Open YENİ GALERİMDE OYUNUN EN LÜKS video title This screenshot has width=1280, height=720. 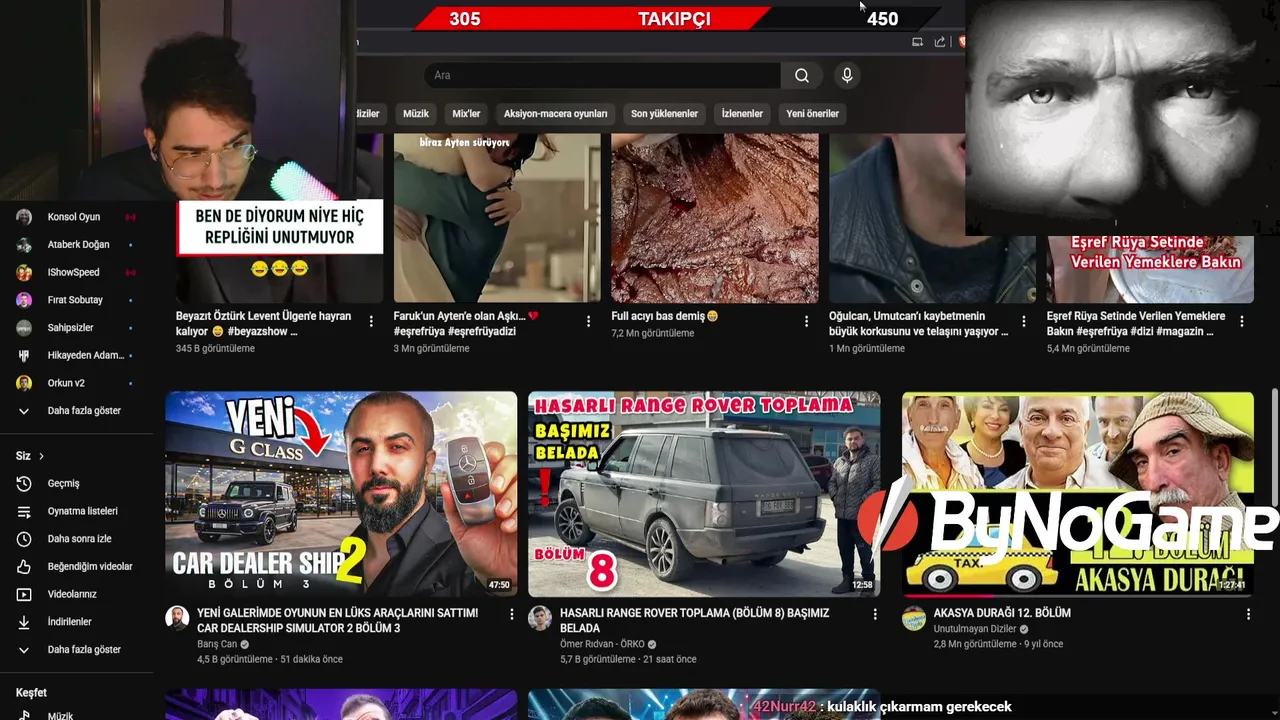click(x=338, y=620)
